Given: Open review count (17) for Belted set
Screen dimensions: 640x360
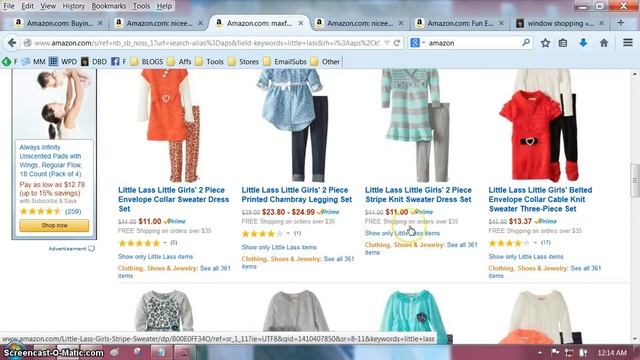Looking at the screenshot, I should pos(545,243).
